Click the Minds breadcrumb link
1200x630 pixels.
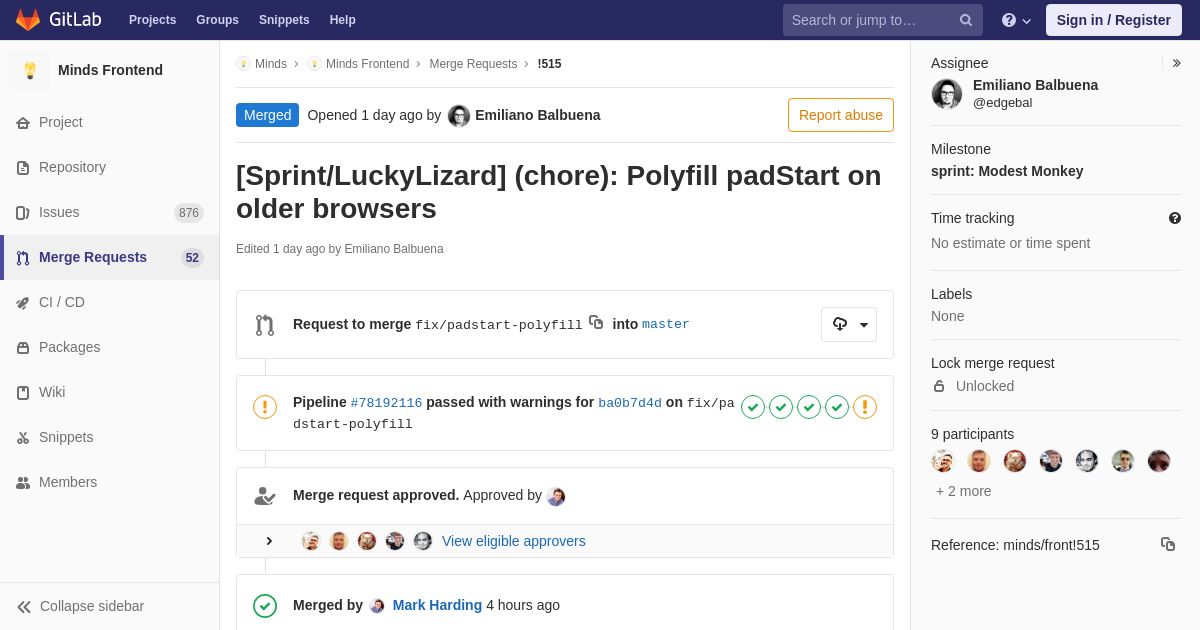click(271, 64)
